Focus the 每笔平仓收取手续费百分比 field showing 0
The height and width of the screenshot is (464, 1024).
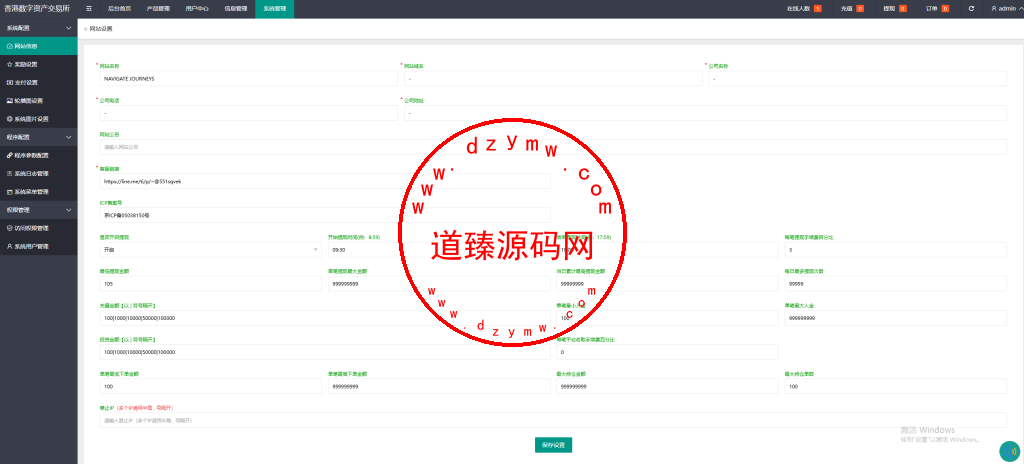click(667, 352)
